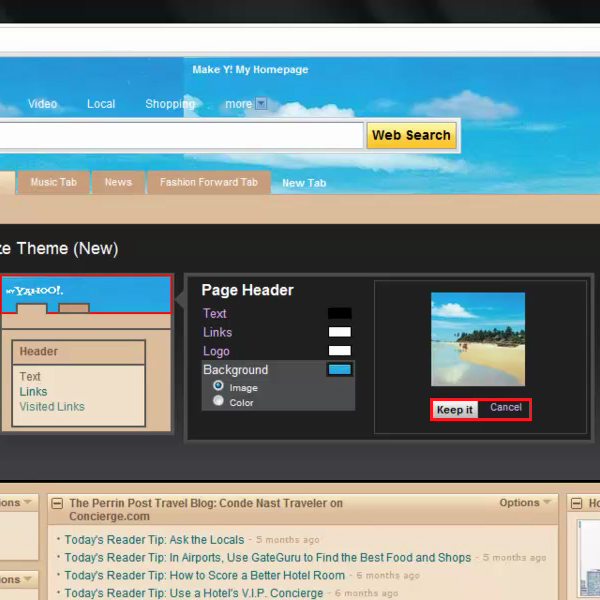Click the New Tab link
The height and width of the screenshot is (600, 600).
pos(304,183)
